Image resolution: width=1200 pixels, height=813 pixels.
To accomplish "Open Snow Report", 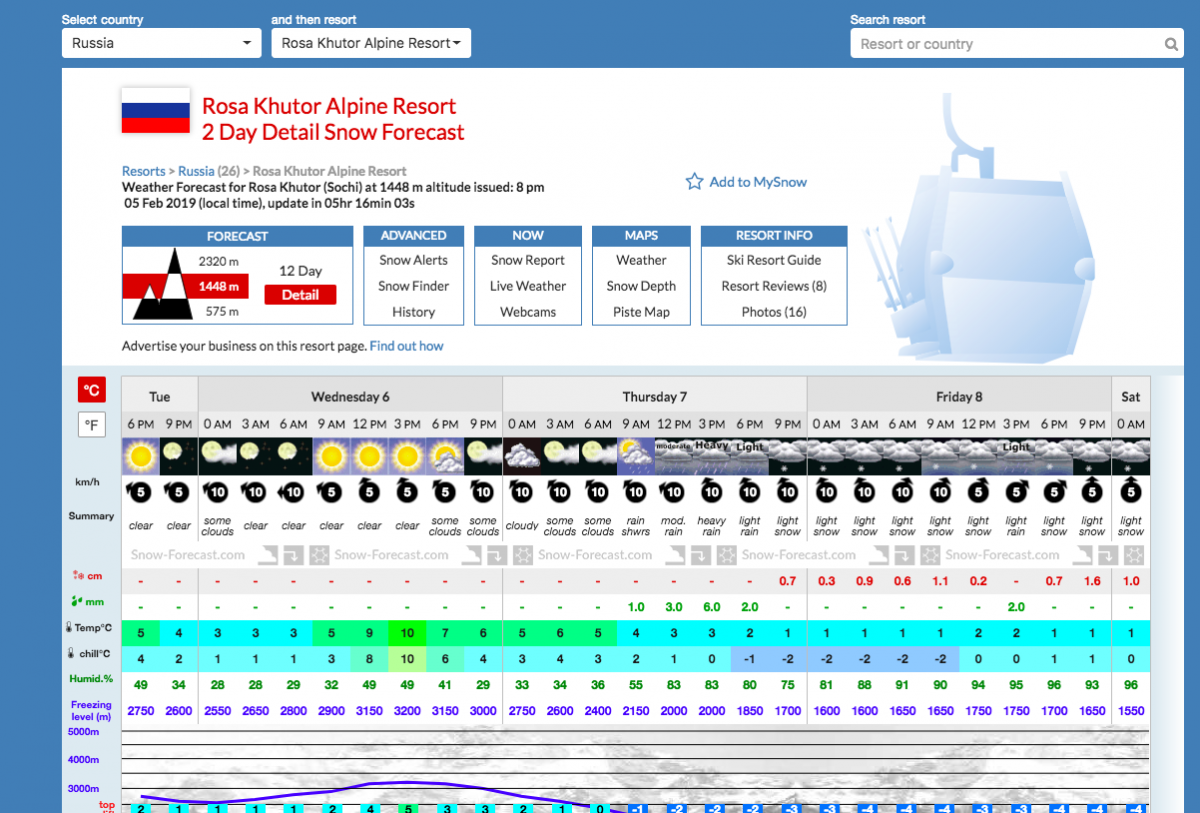I will pyautogui.click(x=528, y=260).
